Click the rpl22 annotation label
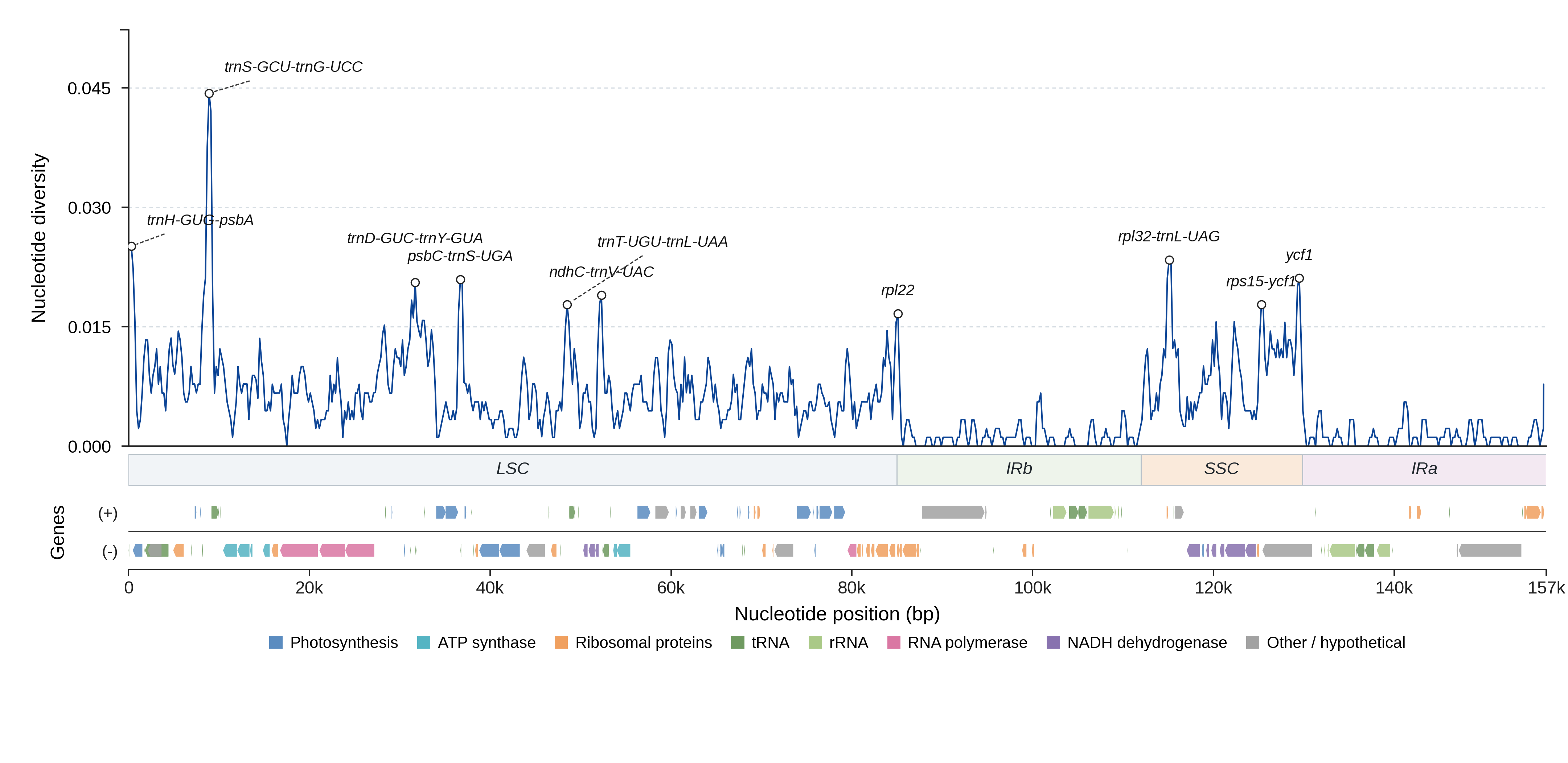Screen dimensions: 1568x763 (898, 290)
